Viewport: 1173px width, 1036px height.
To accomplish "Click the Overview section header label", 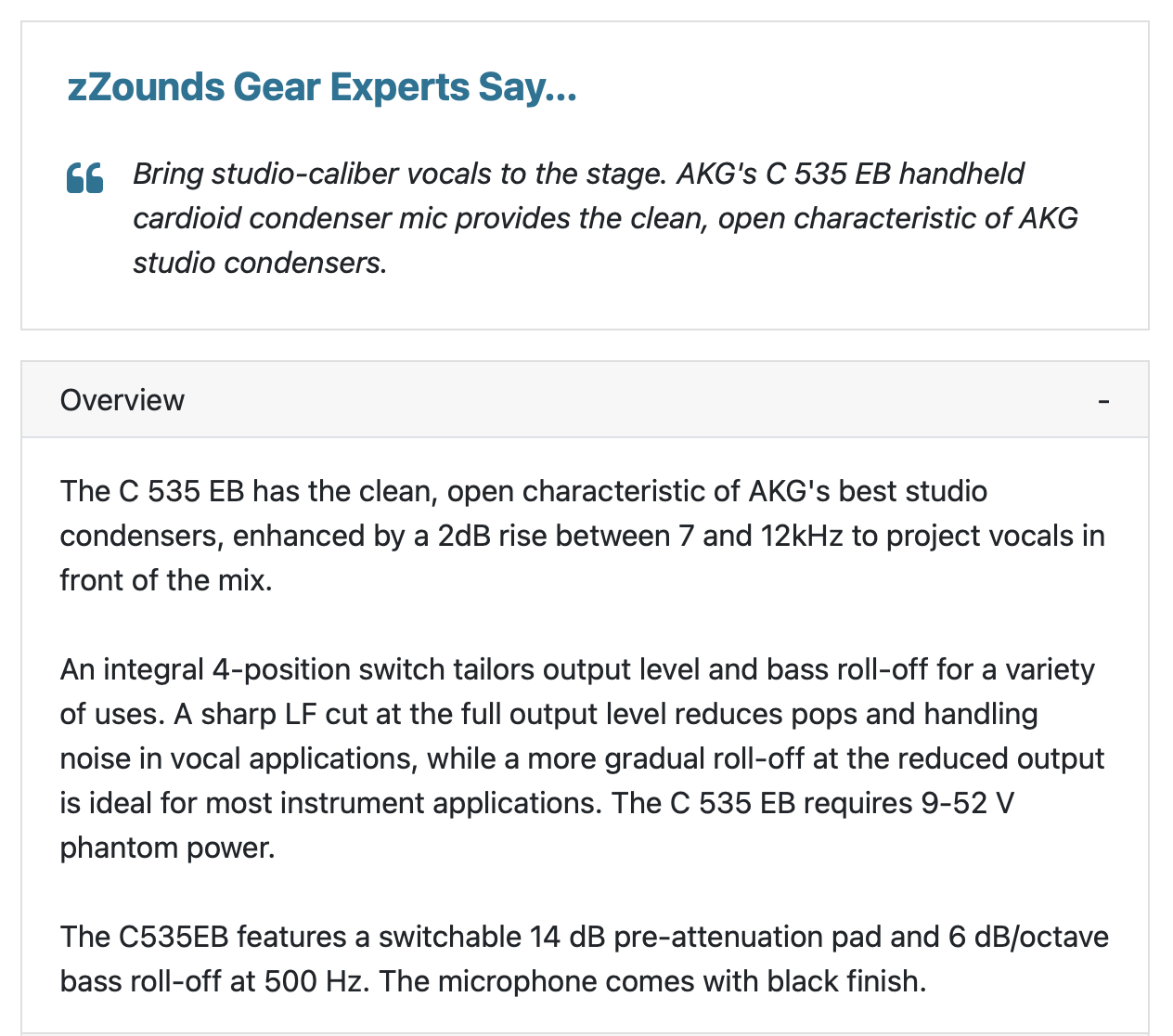I will coord(122,400).
